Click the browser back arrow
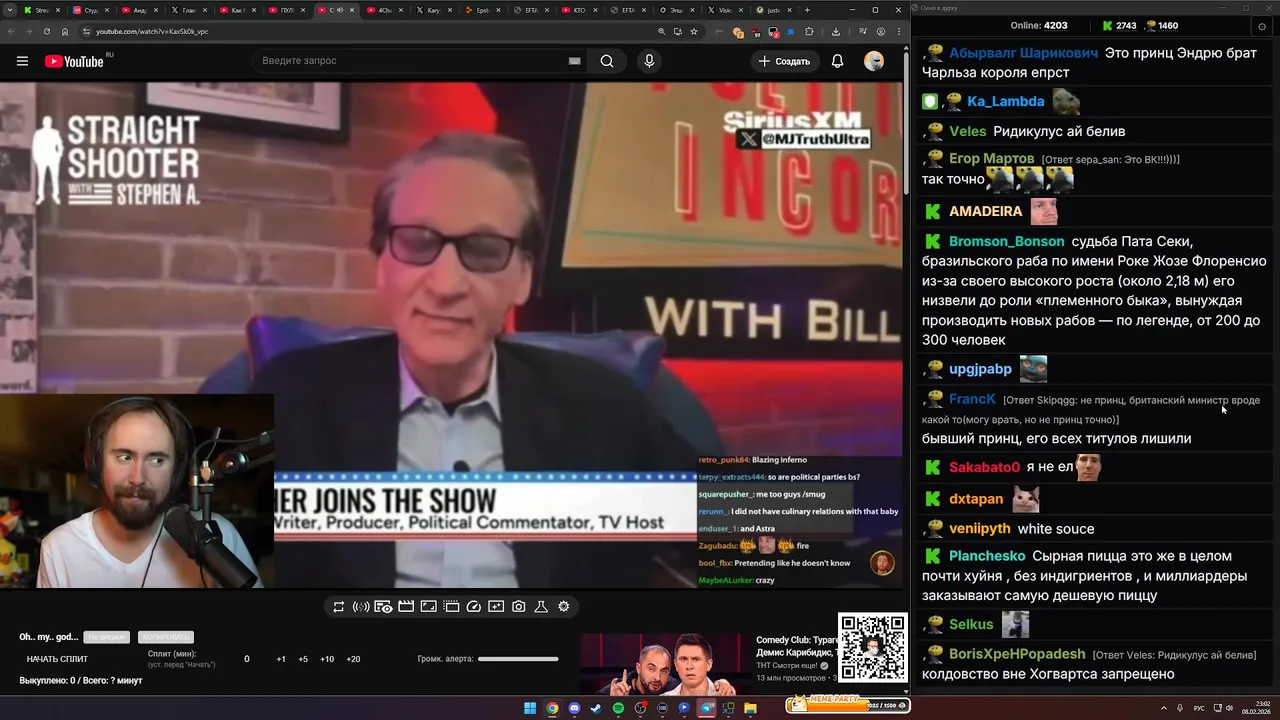This screenshot has height=720, width=1280. click(x=11, y=31)
